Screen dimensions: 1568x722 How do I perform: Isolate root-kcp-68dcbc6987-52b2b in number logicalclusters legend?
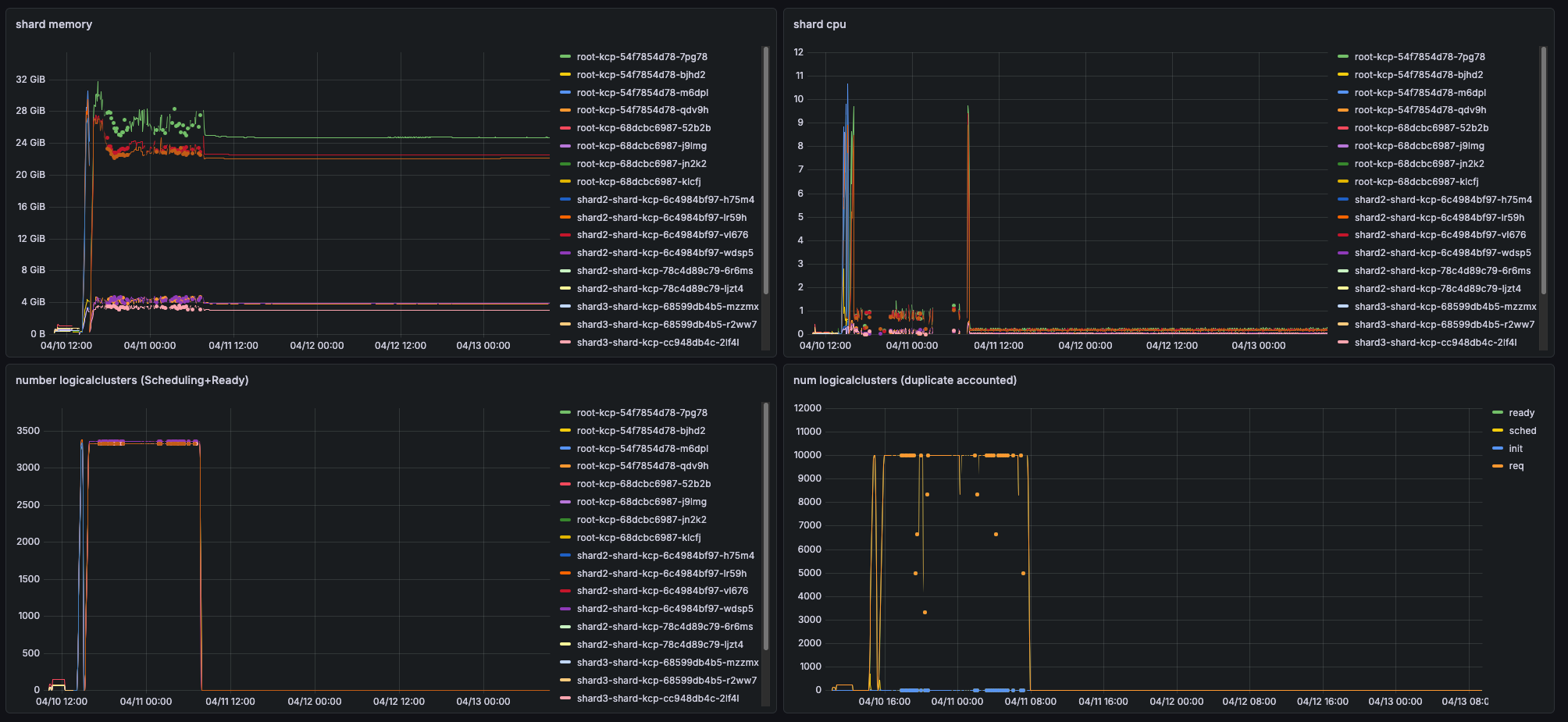click(x=643, y=484)
